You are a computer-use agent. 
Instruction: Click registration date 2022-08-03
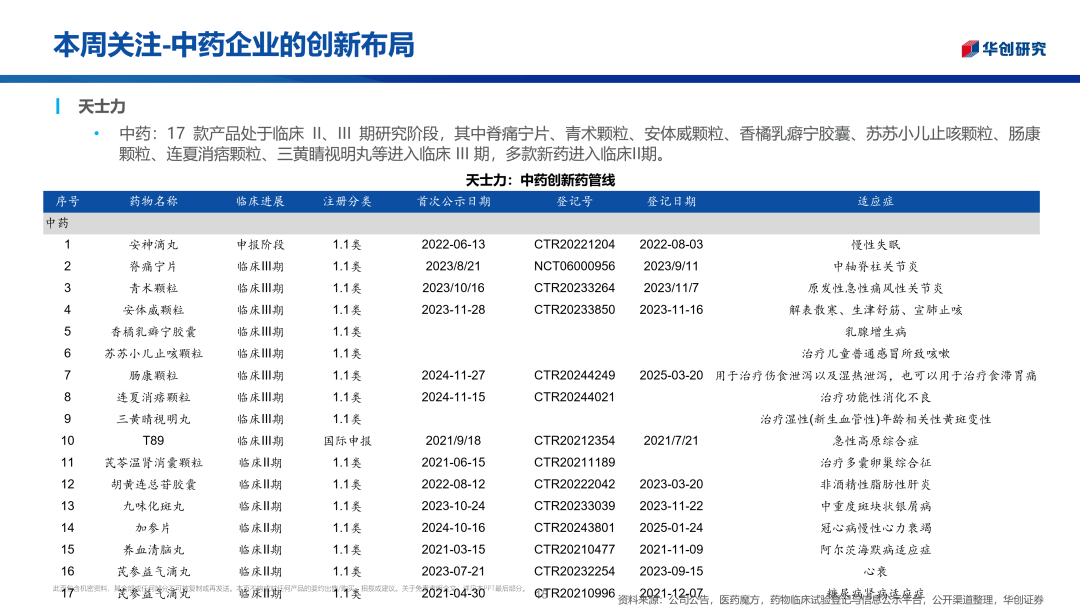(x=671, y=244)
